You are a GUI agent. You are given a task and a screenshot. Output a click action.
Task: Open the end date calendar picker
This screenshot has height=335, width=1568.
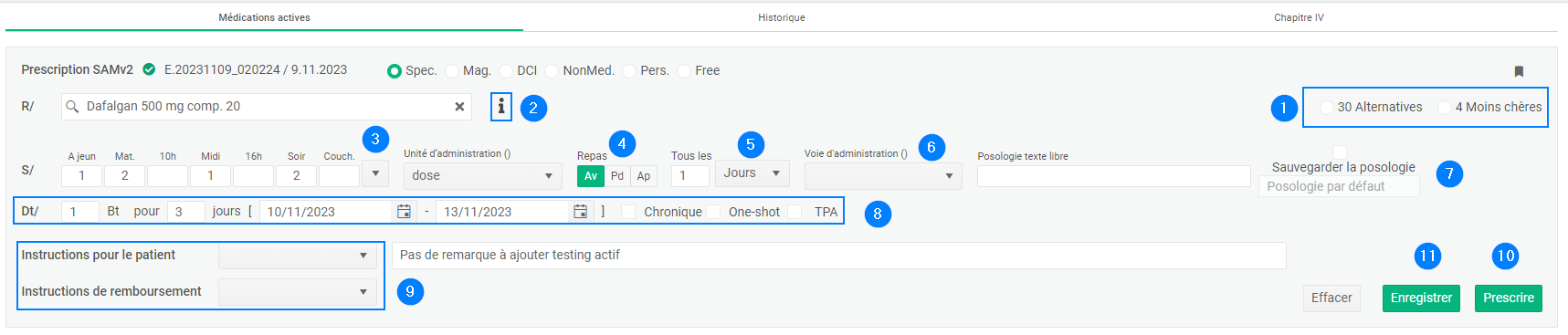coord(580,212)
